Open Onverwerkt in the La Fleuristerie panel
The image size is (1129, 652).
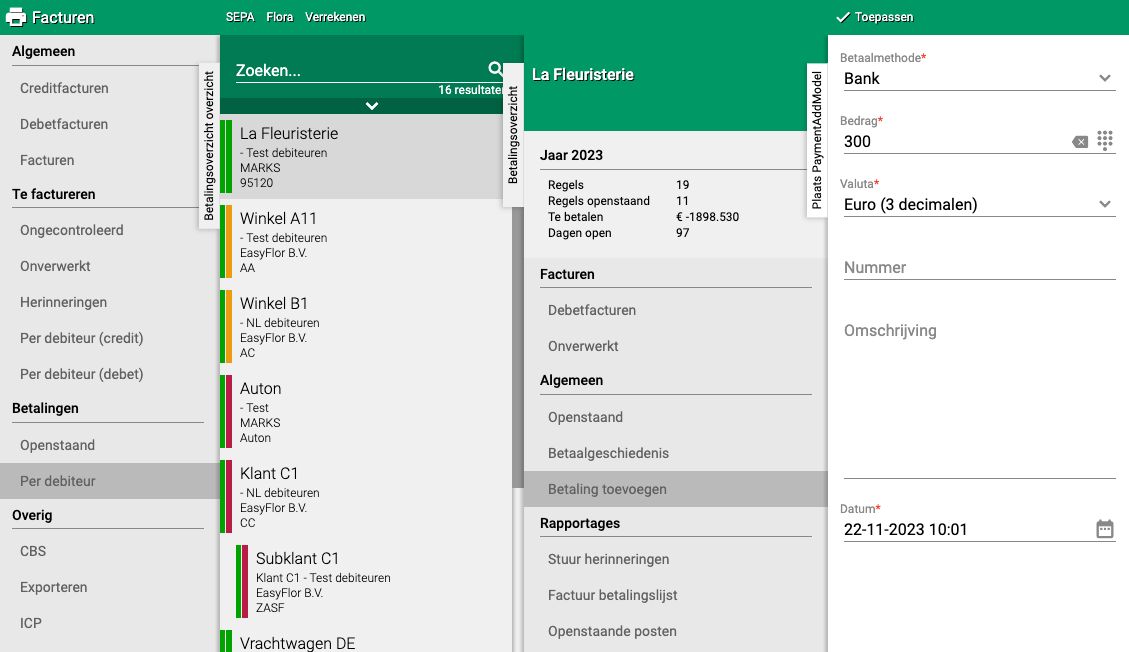tap(675, 346)
